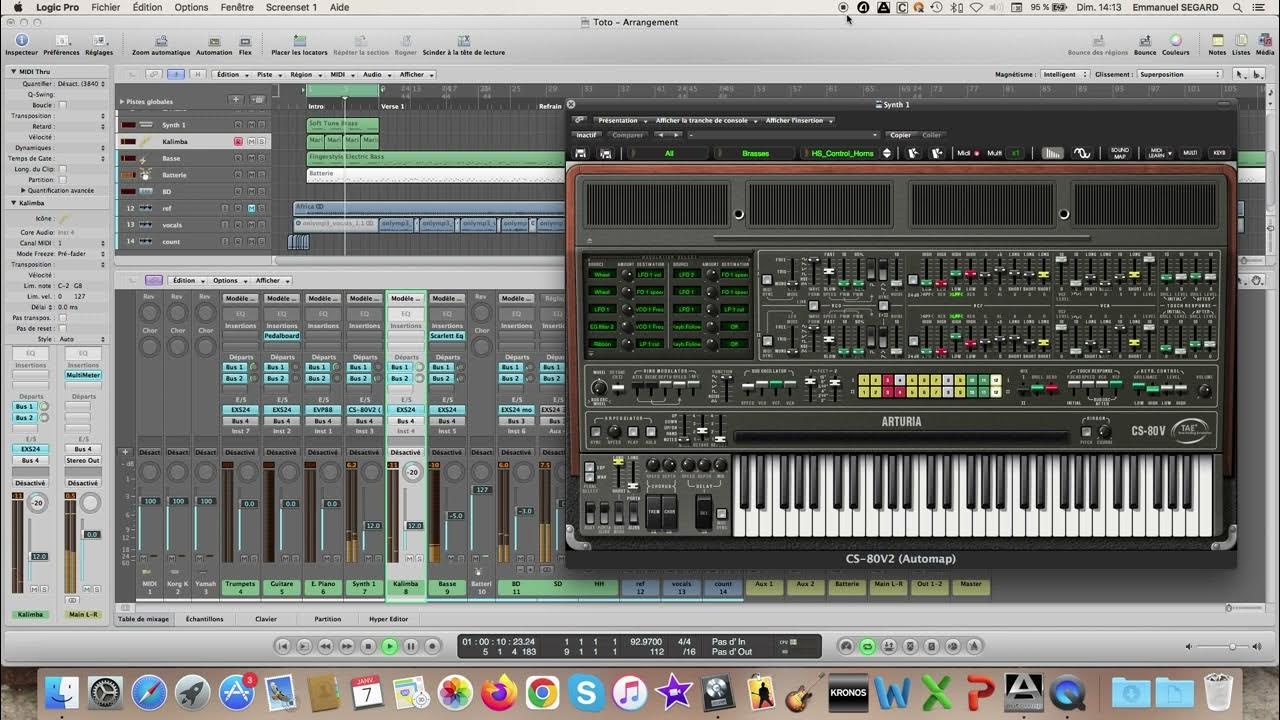Click the EXS24 instrument slot on Kalimba strip
Screen dimensions: 1280x720
pos(405,410)
